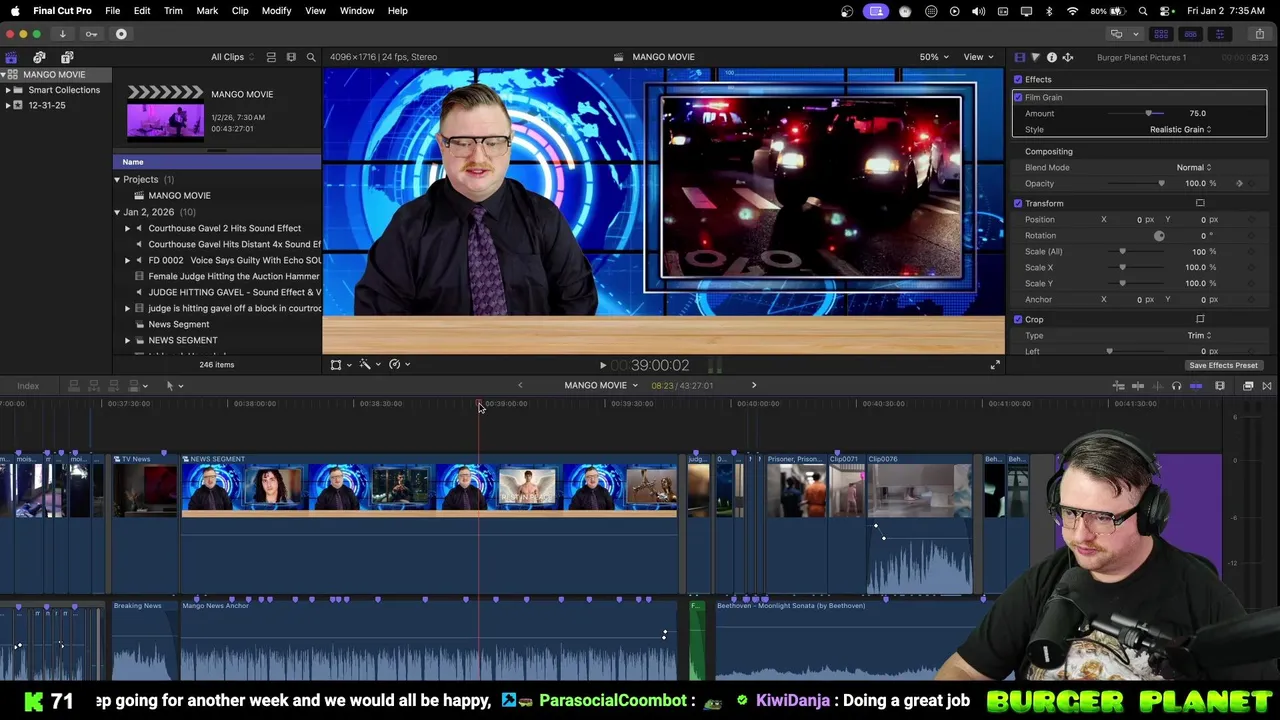The image size is (1280, 720).
Task: Open the Effects browser icon
Action: [x=1248, y=386]
